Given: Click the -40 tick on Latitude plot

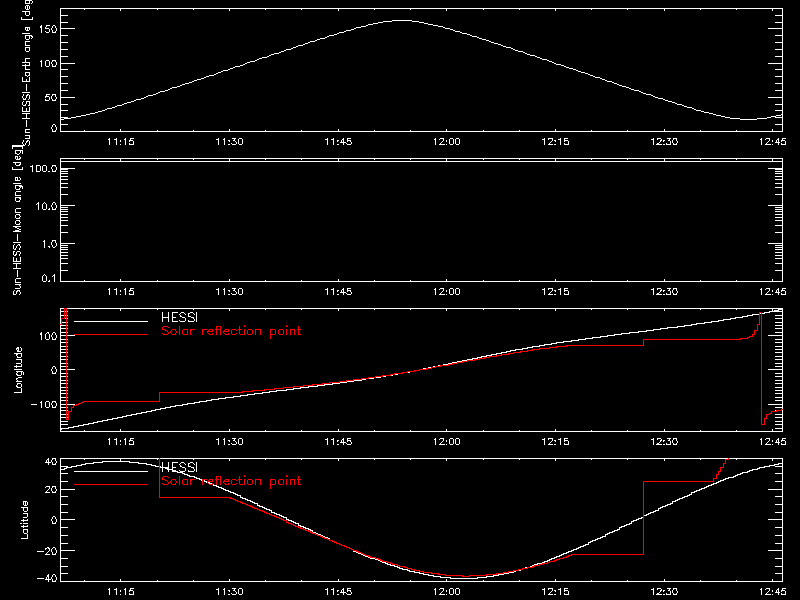Looking at the screenshot, I should (x=47, y=578).
